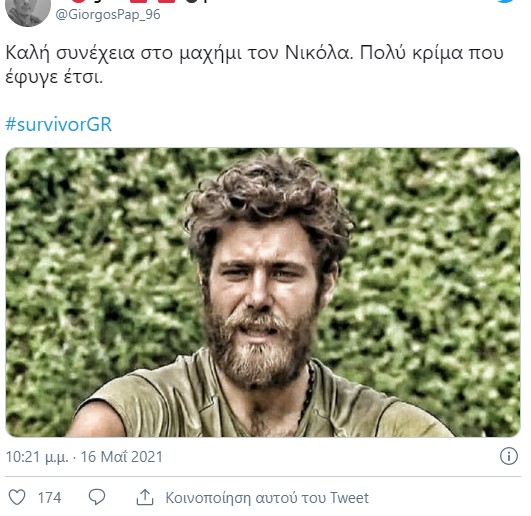Click the tweet time '10:21 μ.μ.'
This screenshot has width=531, height=516.
37,457
